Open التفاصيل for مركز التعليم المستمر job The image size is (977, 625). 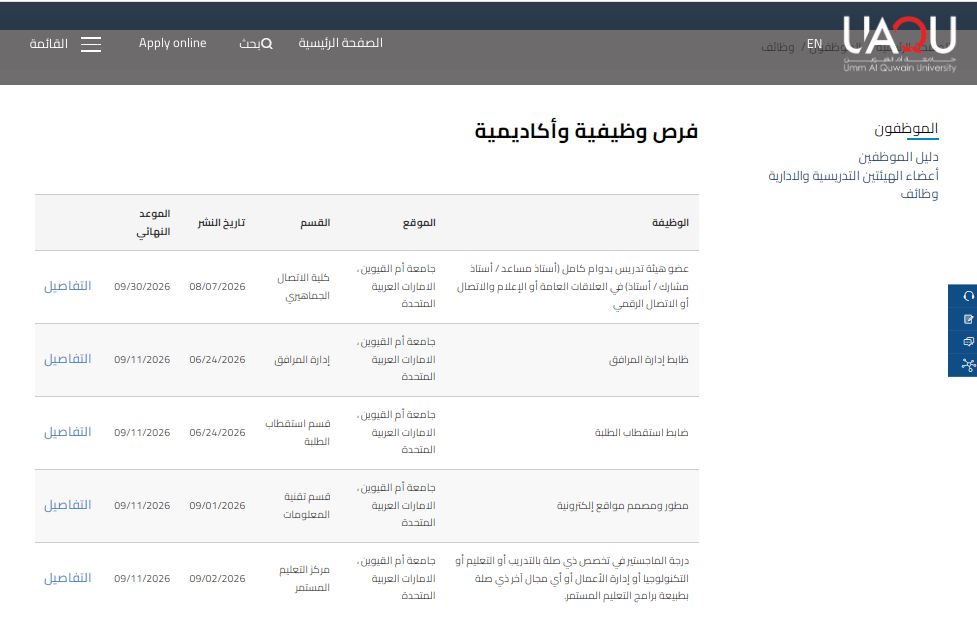[67, 578]
